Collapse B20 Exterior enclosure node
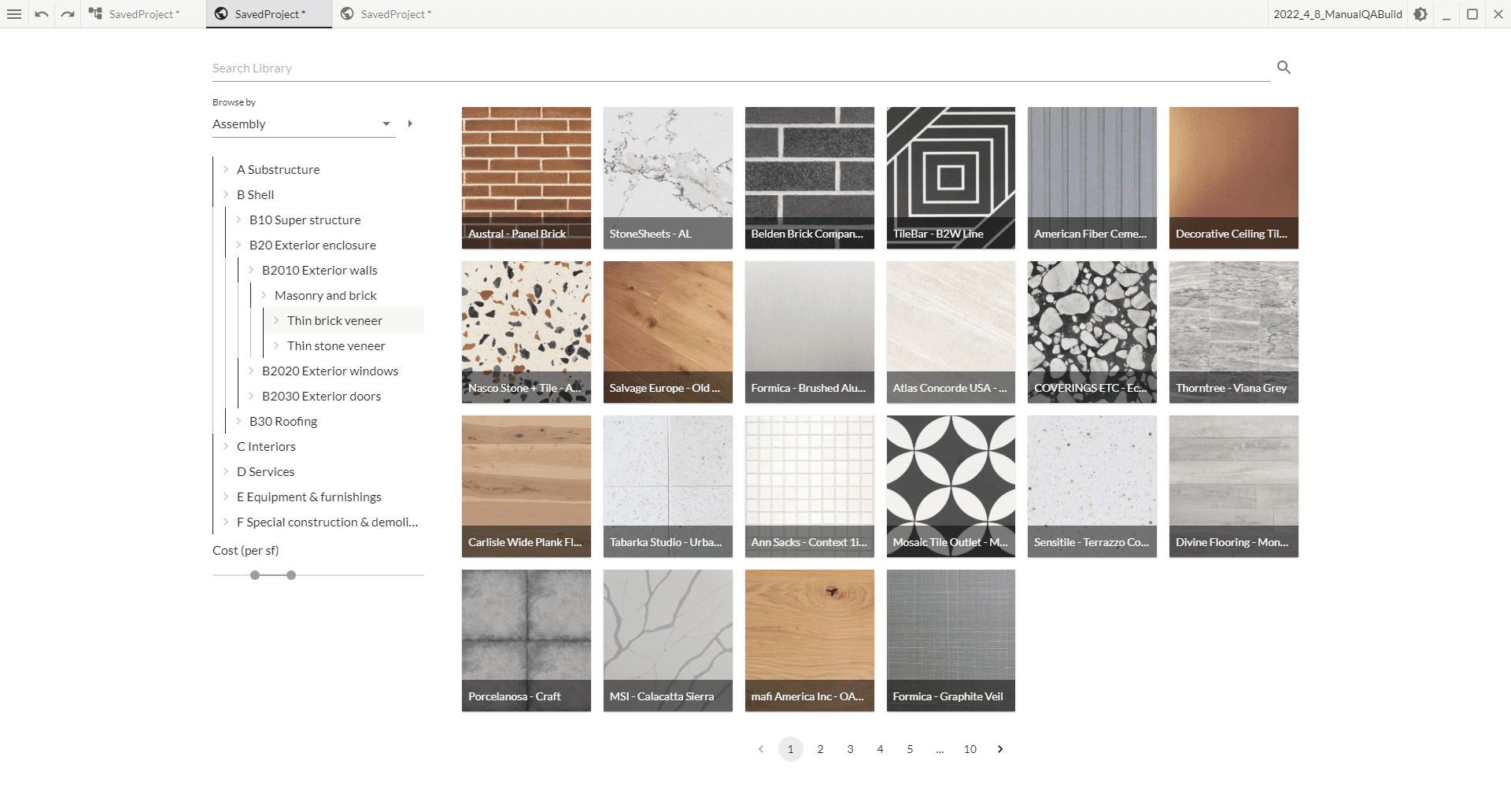Viewport: 1511px width, 812px height. (x=238, y=245)
